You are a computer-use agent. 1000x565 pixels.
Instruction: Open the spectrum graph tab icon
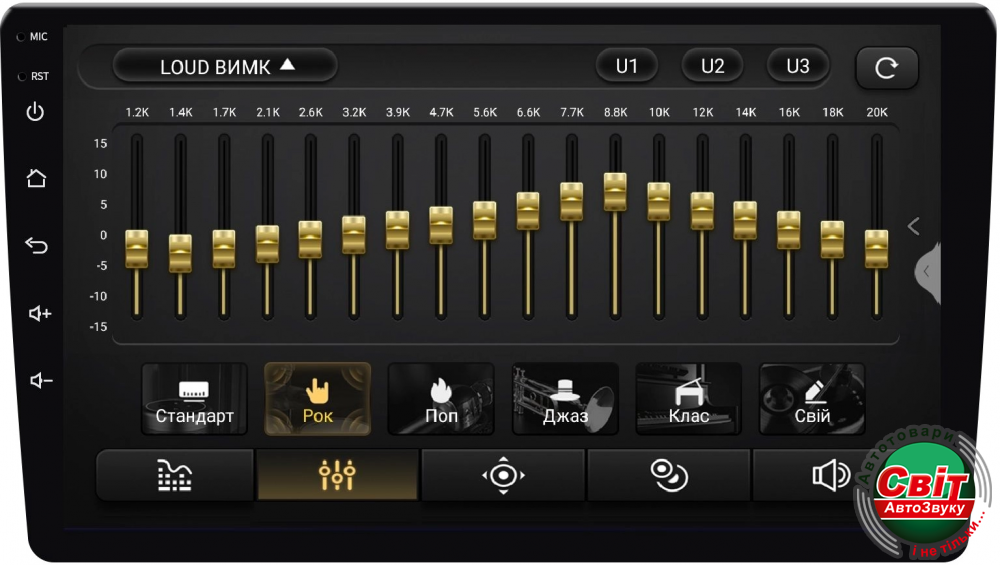174,475
